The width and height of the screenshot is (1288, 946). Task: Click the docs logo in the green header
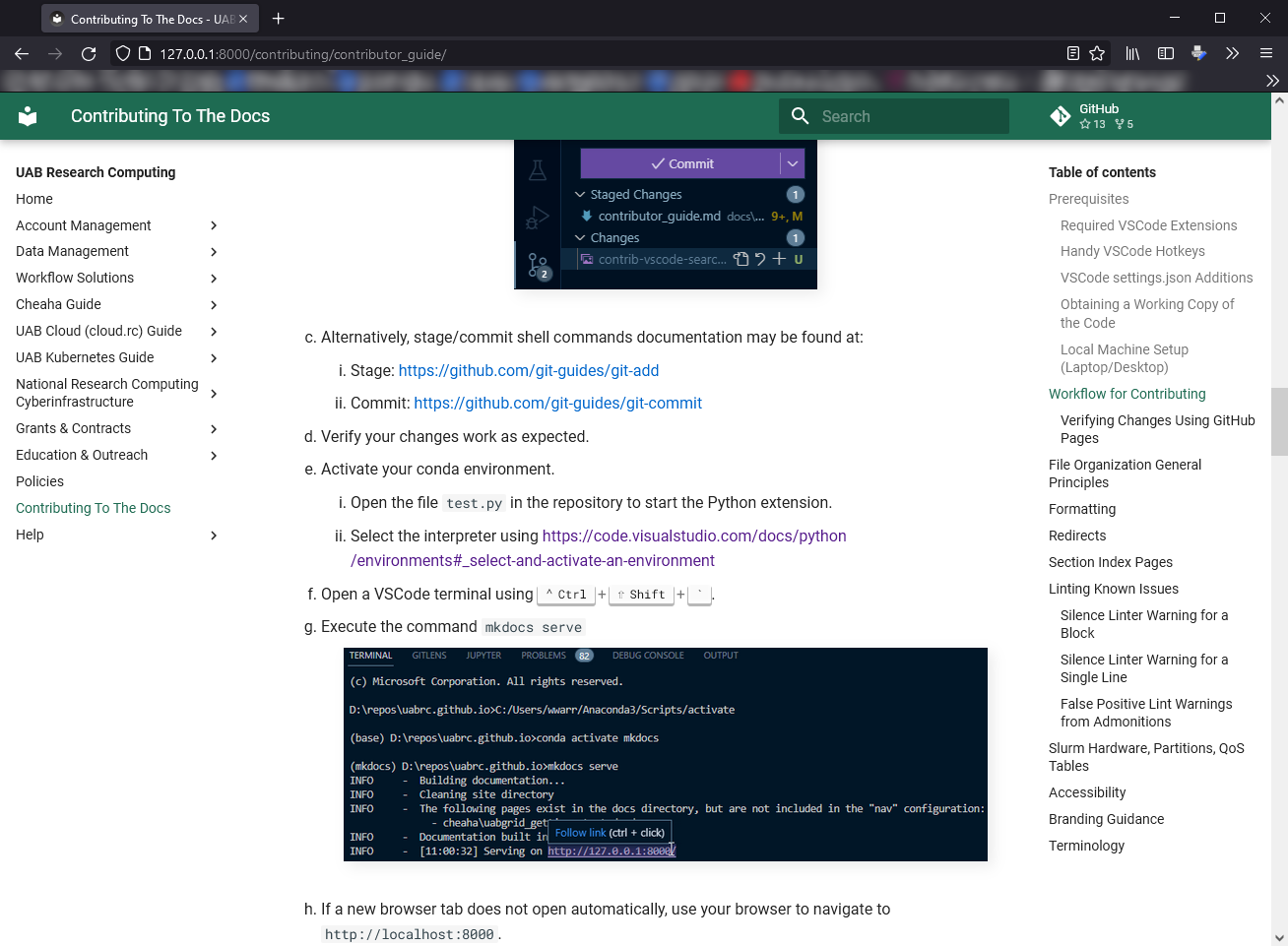[x=28, y=116]
